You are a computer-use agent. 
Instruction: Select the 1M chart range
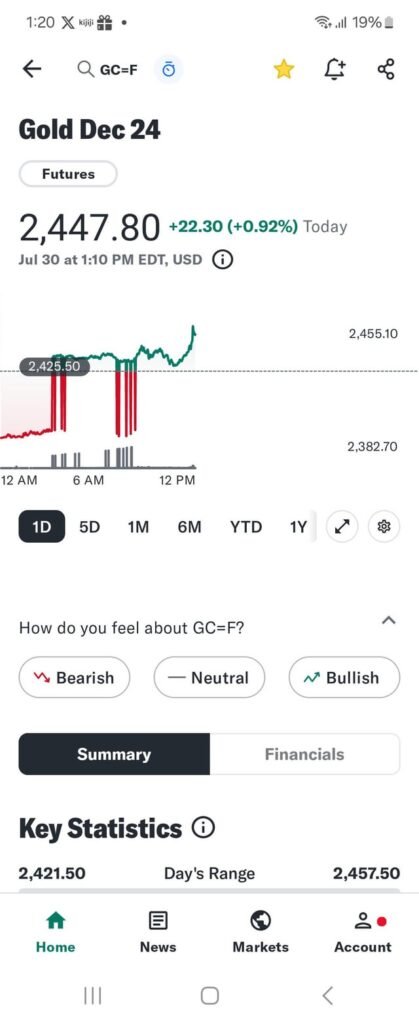click(138, 527)
